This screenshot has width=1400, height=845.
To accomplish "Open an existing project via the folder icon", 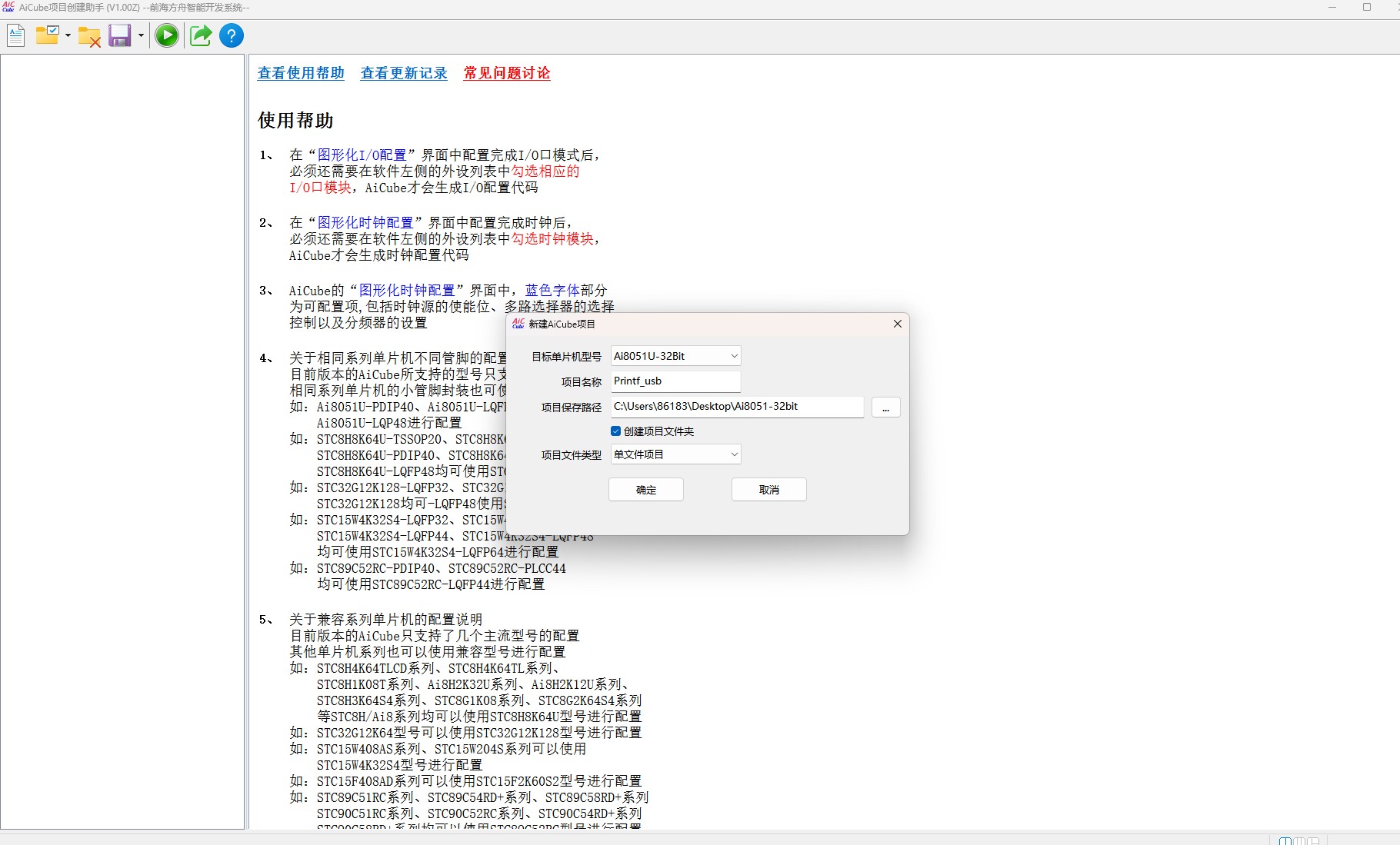I will 48,35.
